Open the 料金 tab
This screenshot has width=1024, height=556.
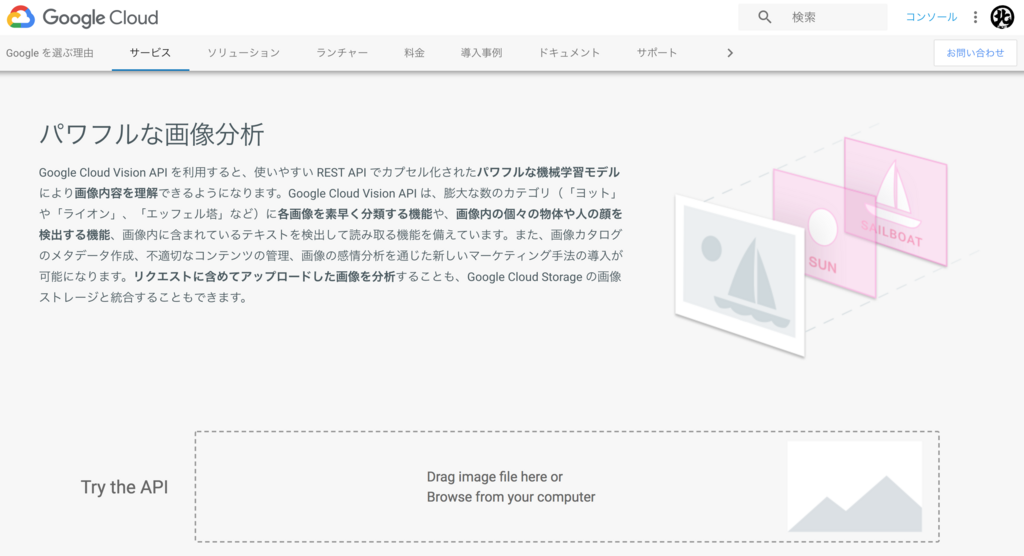pos(414,53)
